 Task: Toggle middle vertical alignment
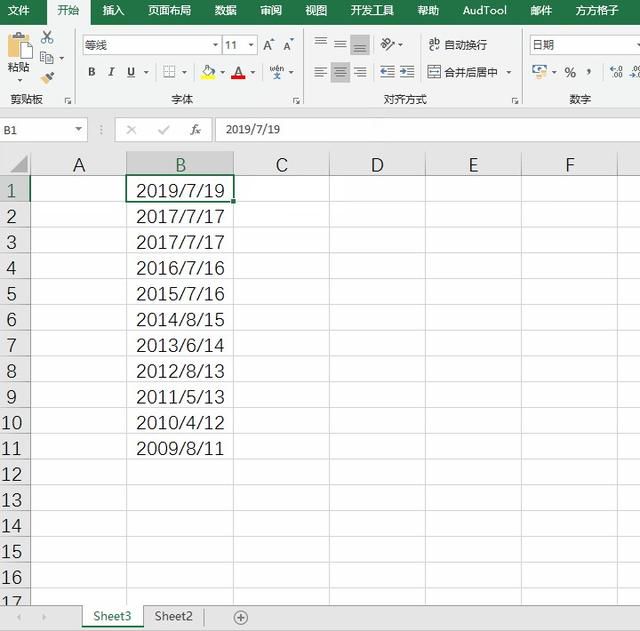pos(340,44)
